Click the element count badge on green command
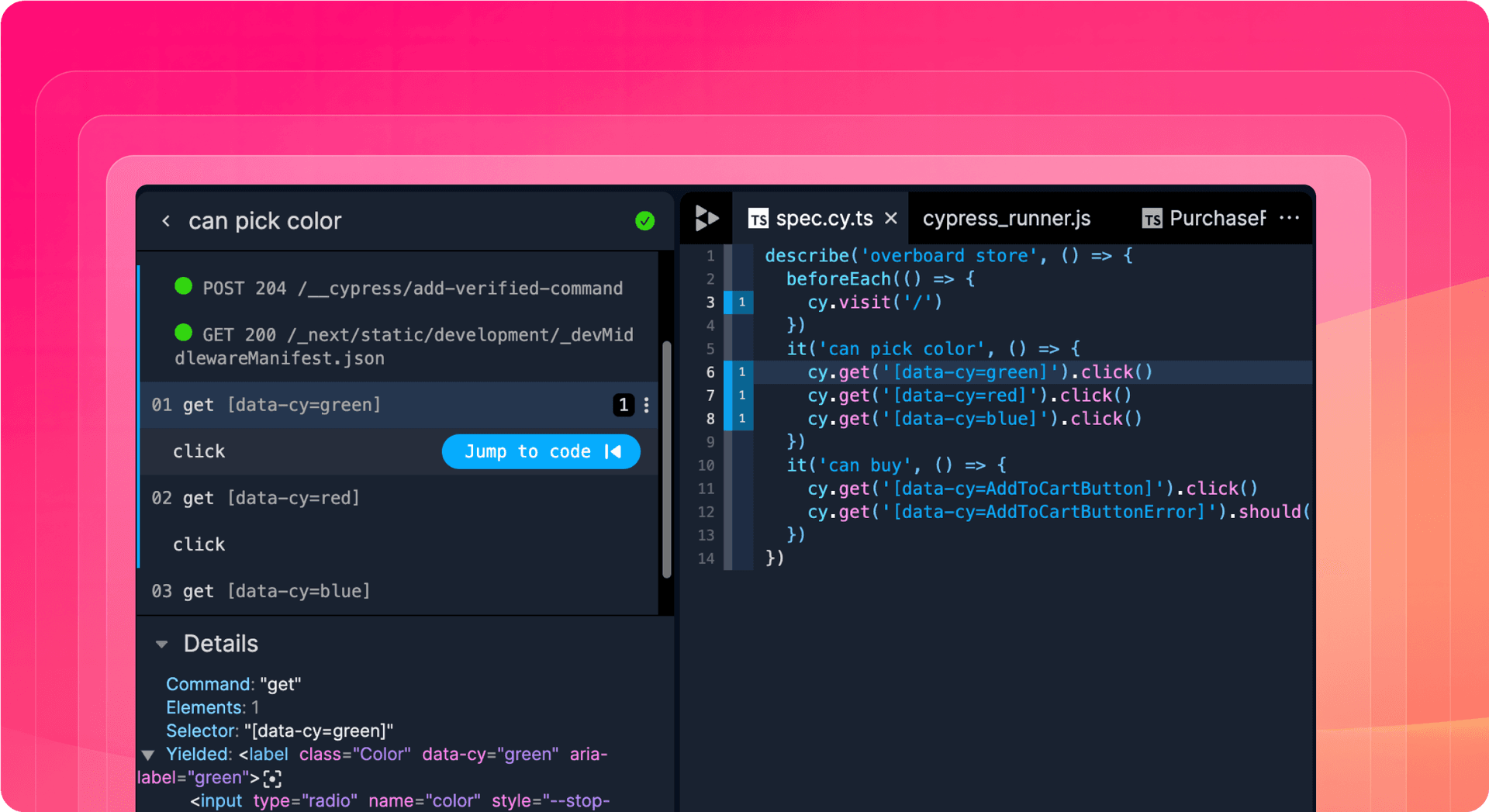Viewport: 1489px width, 812px height. click(623, 405)
